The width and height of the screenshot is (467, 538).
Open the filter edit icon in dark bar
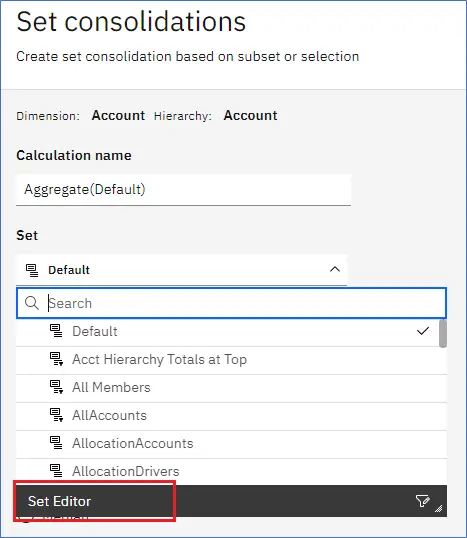[422, 501]
